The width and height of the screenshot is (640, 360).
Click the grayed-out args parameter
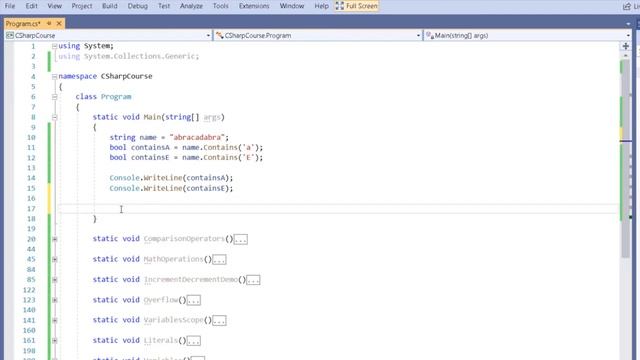pos(212,117)
